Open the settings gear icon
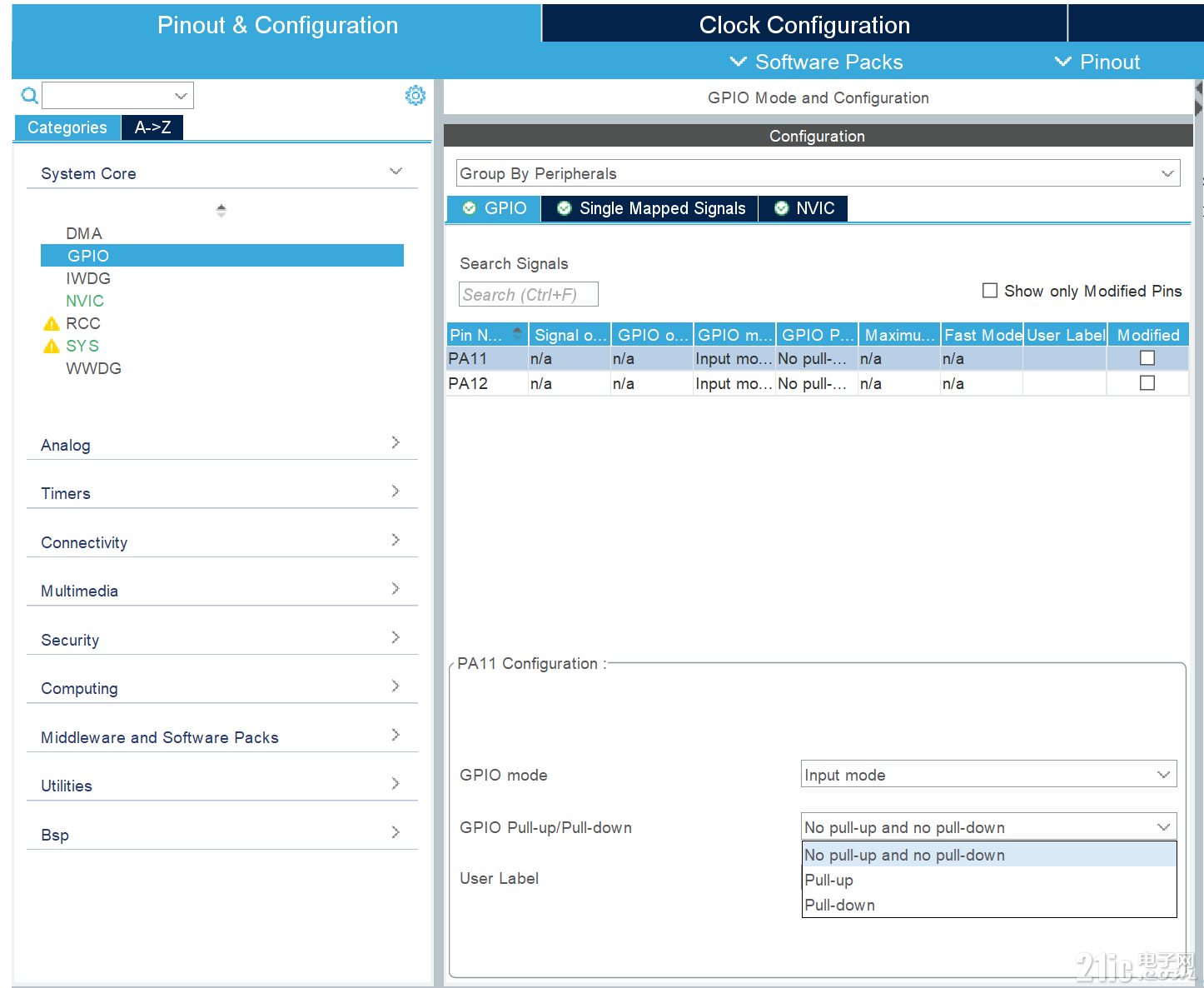Image resolution: width=1204 pixels, height=988 pixels. [x=415, y=95]
